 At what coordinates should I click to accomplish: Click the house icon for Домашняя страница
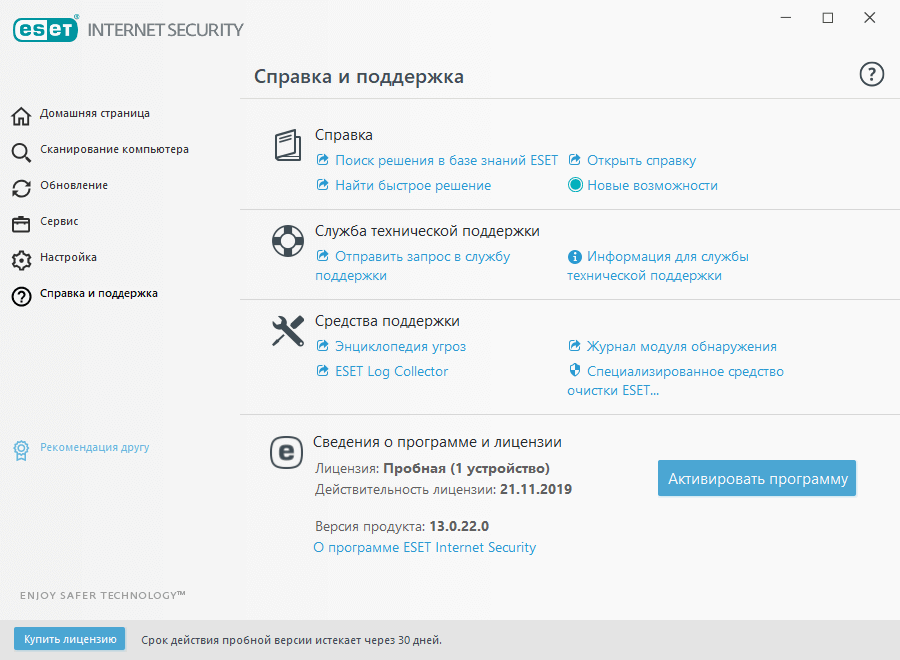pos(21,116)
